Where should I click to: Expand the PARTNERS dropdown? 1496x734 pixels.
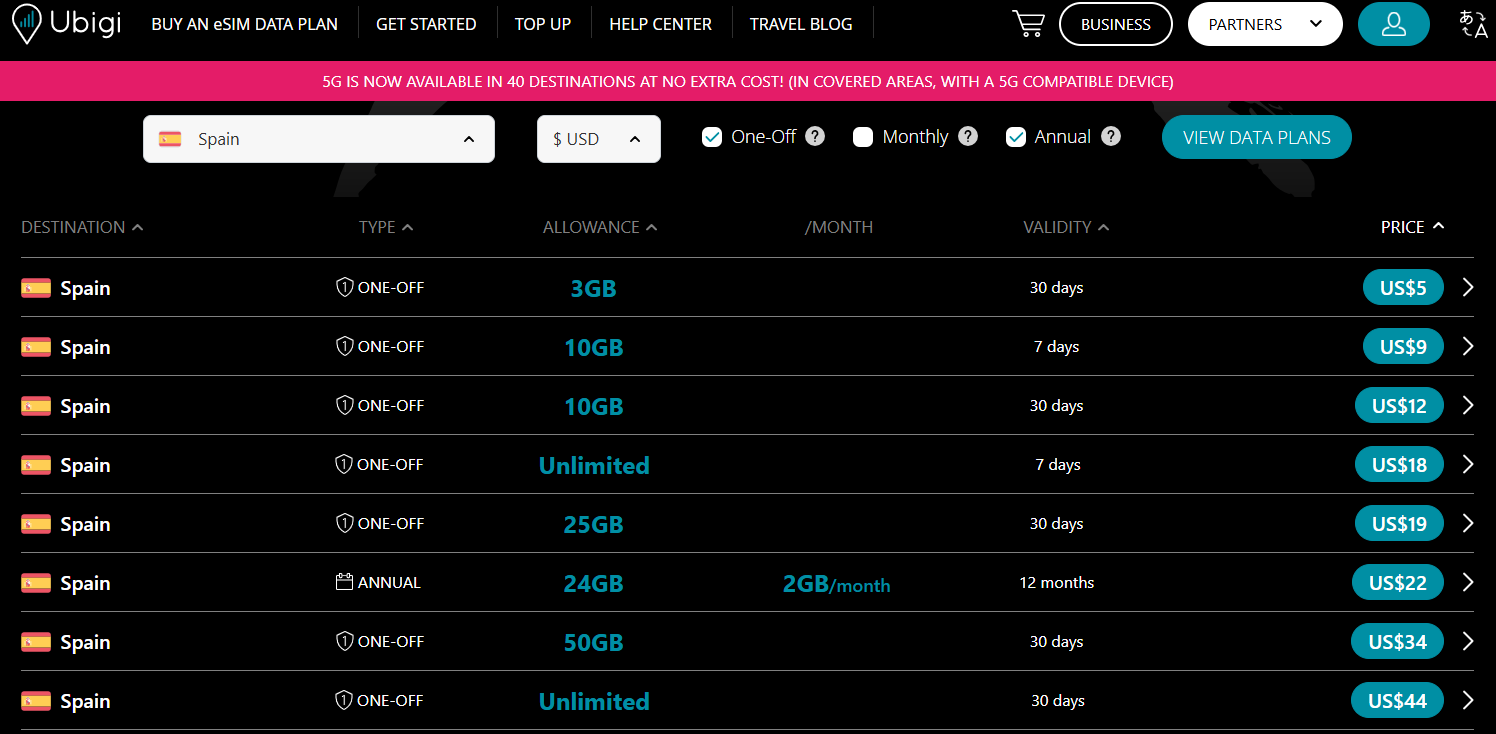click(1265, 24)
